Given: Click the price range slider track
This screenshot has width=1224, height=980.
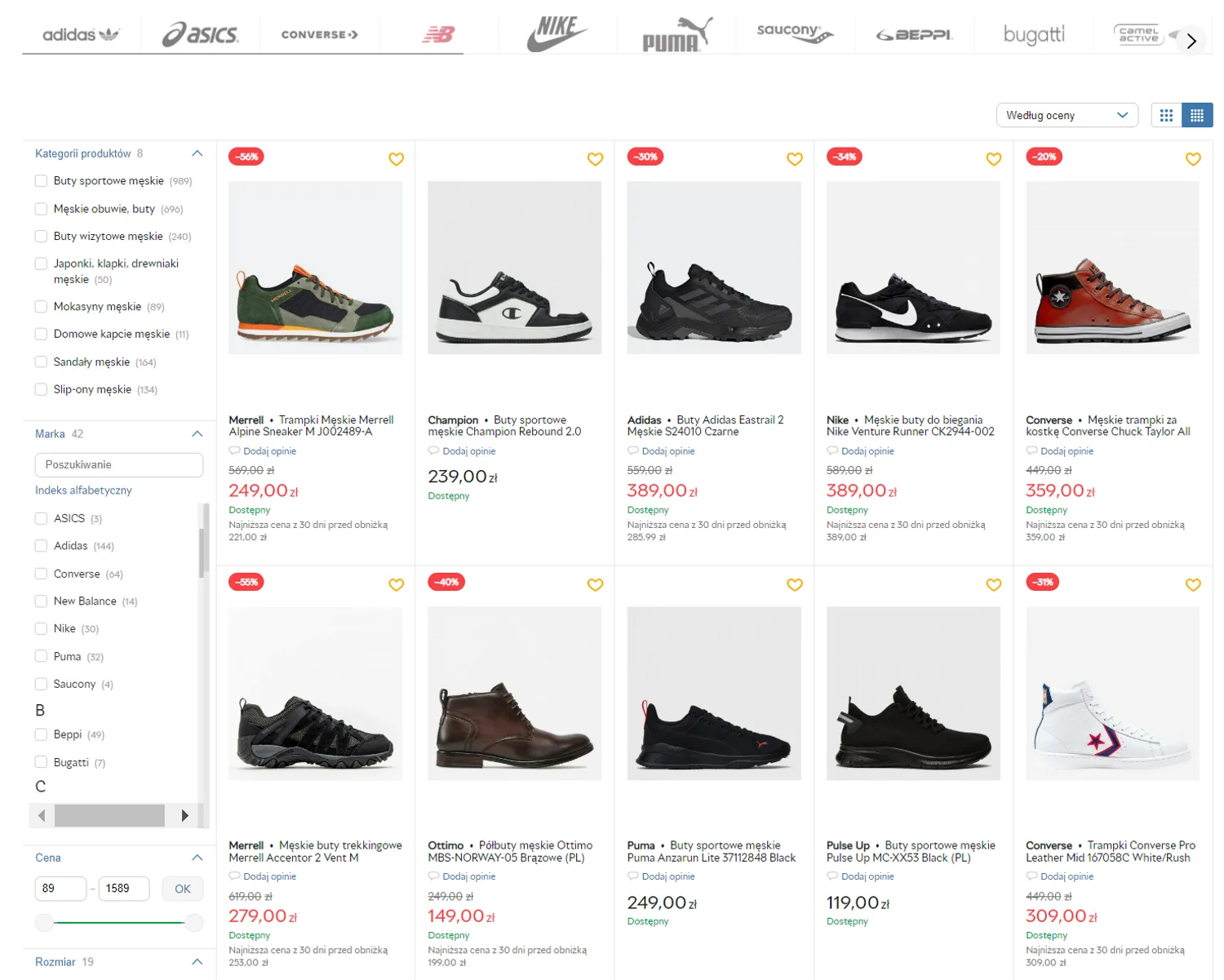Looking at the screenshot, I should pos(119,923).
